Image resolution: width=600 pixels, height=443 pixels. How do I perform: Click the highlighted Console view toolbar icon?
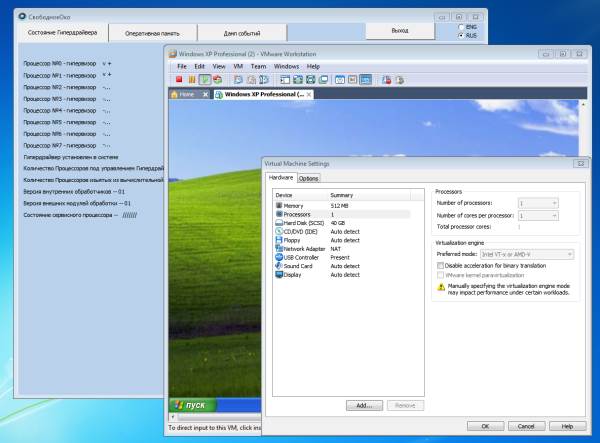[x=365, y=80]
